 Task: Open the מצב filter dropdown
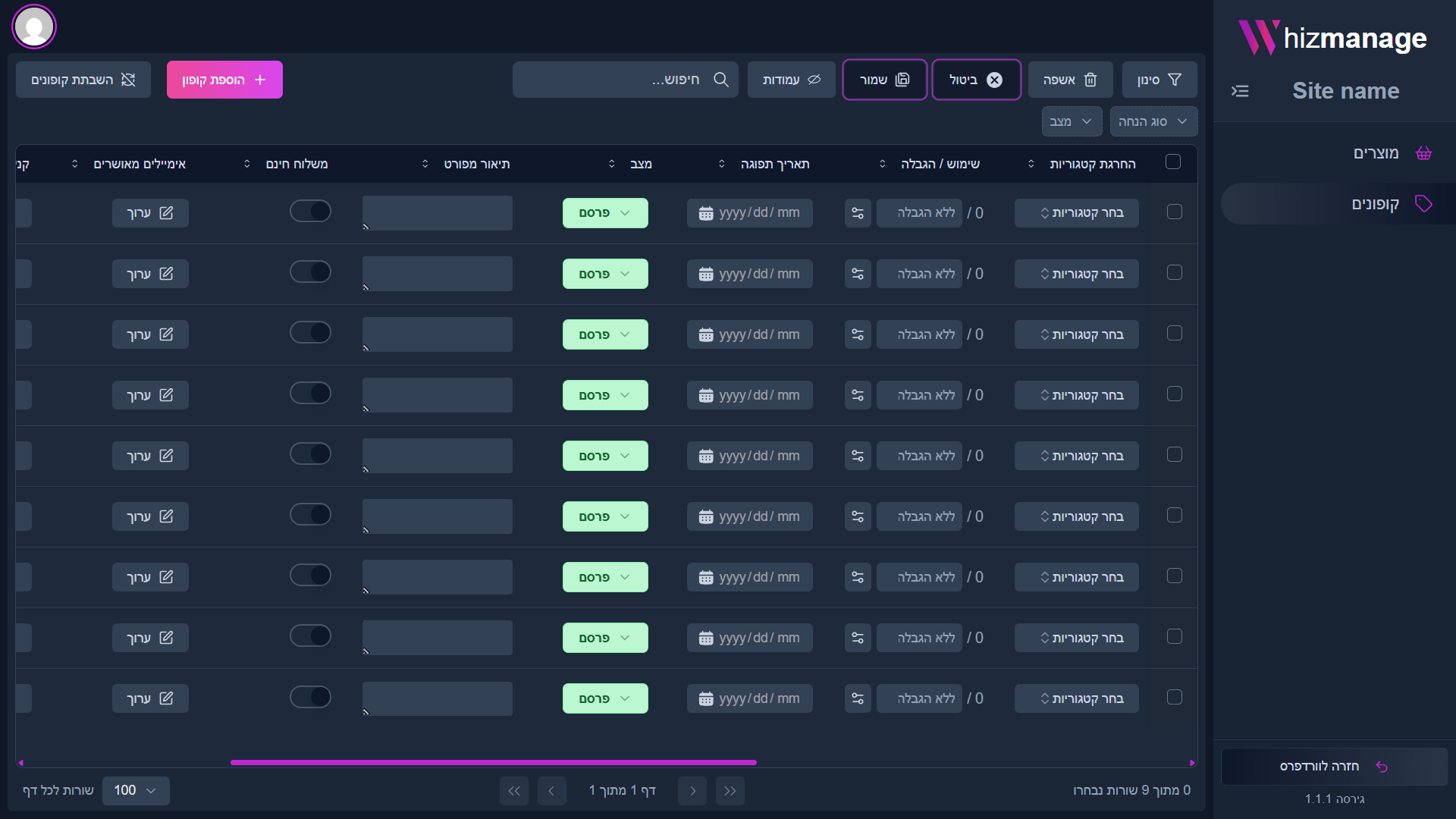coord(1071,121)
